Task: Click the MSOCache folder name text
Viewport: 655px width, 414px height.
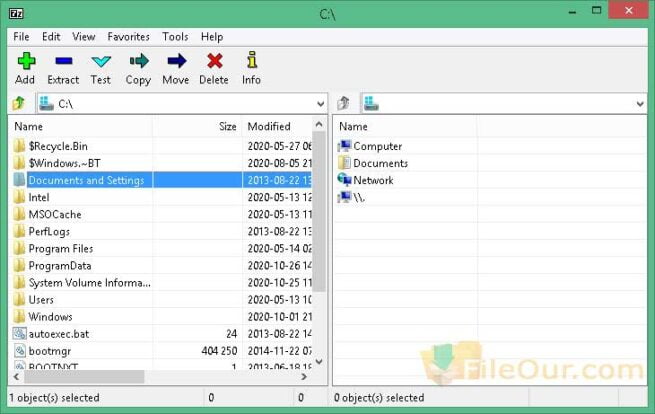Action: [55, 214]
